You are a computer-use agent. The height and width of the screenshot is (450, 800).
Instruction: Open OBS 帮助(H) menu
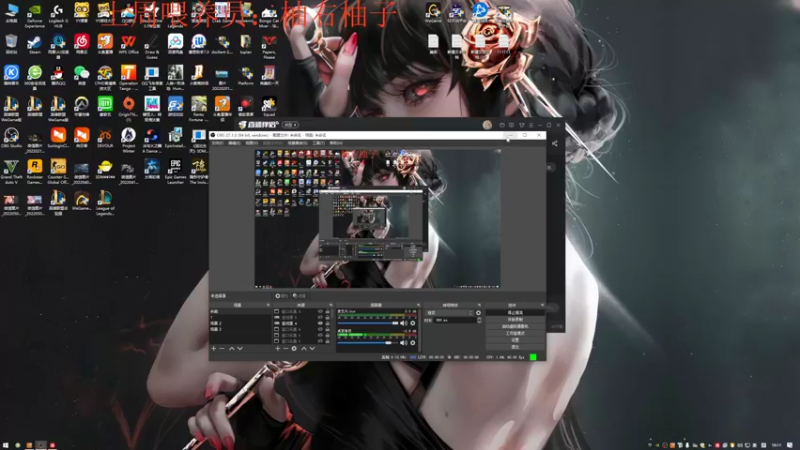(x=336, y=143)
